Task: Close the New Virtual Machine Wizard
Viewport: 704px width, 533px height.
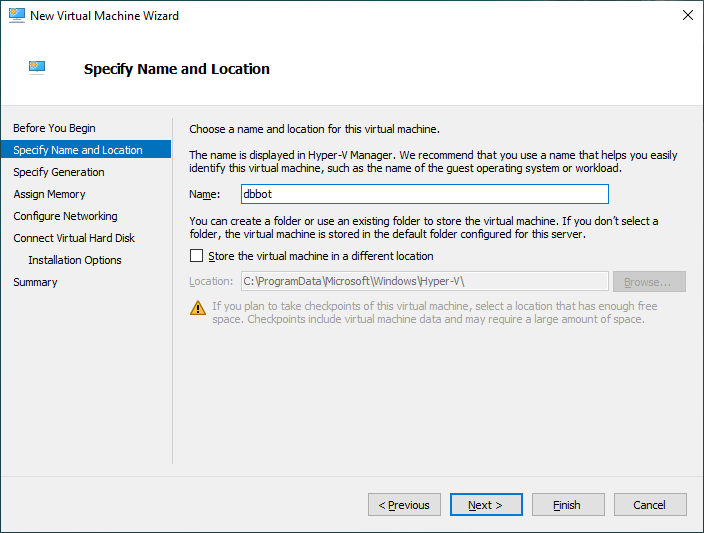Action: 687,15
